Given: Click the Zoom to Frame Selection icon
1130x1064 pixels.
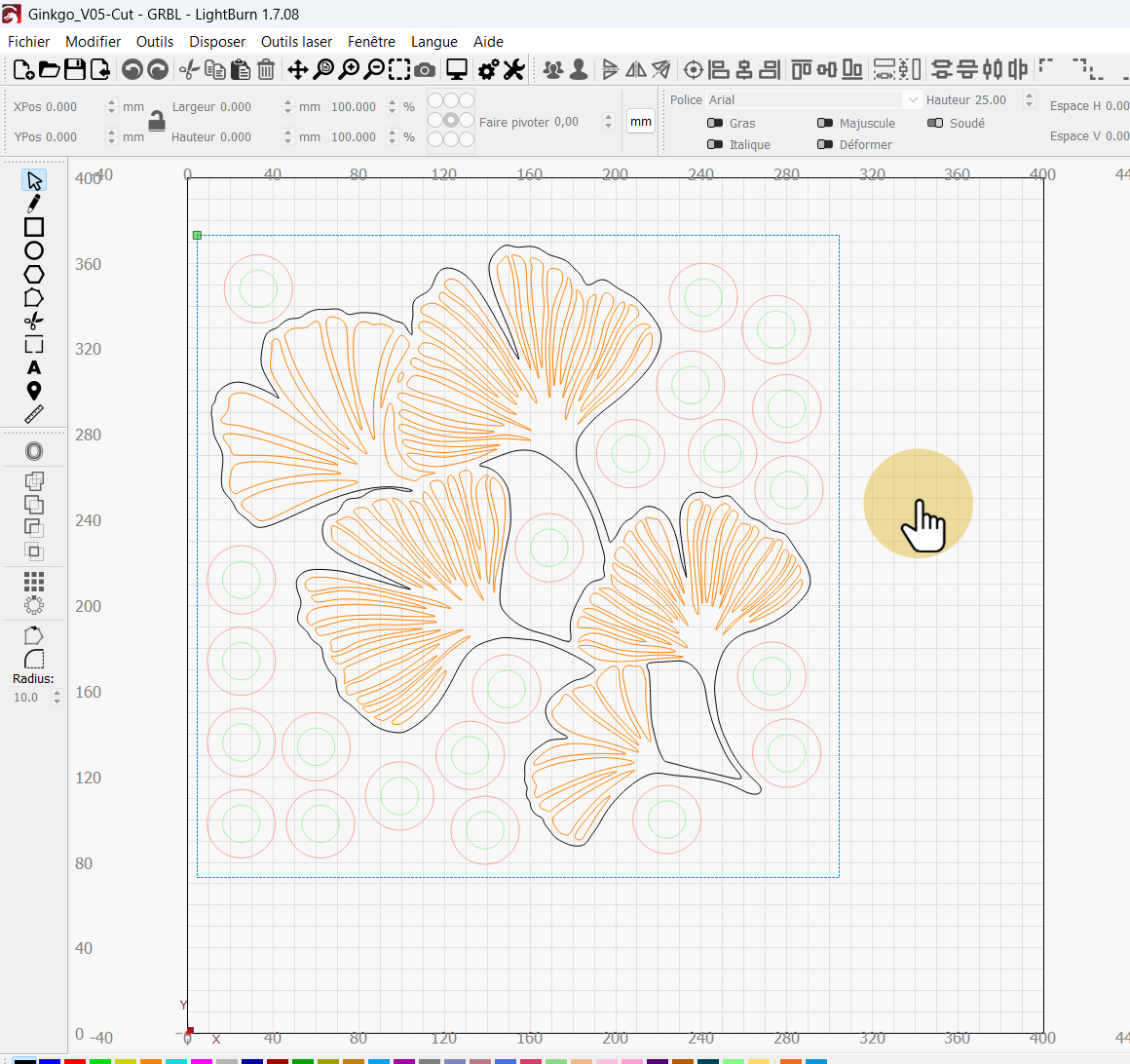Looking at the screenshot, I should click(399, 69).
